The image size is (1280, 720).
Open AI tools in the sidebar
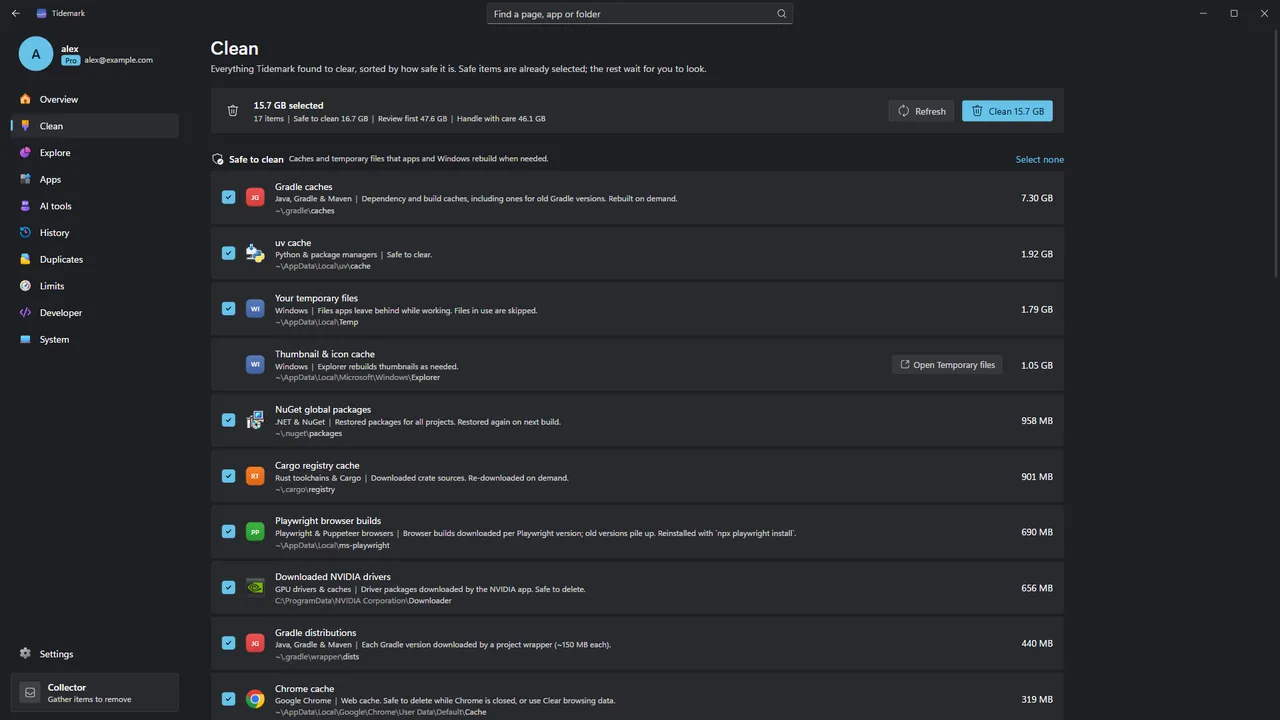coord(95,206)
